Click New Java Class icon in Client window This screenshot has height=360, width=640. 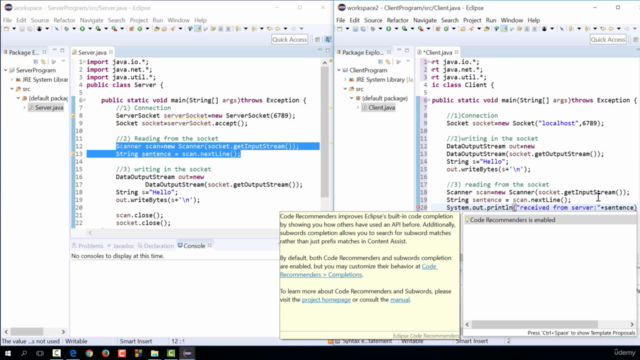[x=446, y=29]
